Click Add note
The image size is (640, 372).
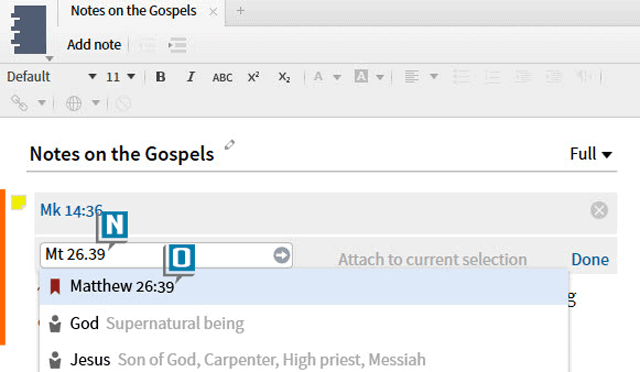[x=94, y=45]
